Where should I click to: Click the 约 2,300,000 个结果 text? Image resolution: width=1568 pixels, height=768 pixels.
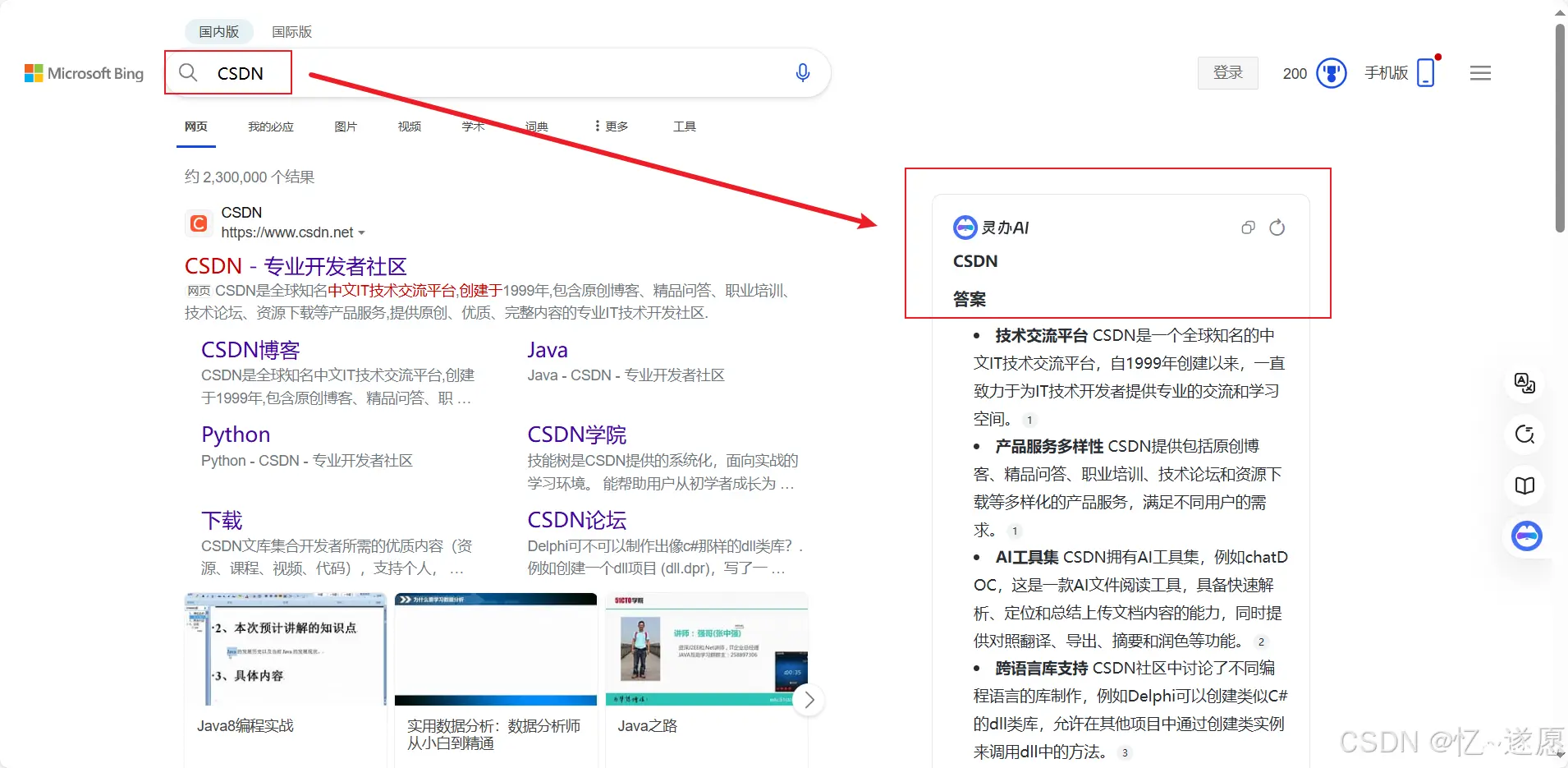click(x=250, y=177)
